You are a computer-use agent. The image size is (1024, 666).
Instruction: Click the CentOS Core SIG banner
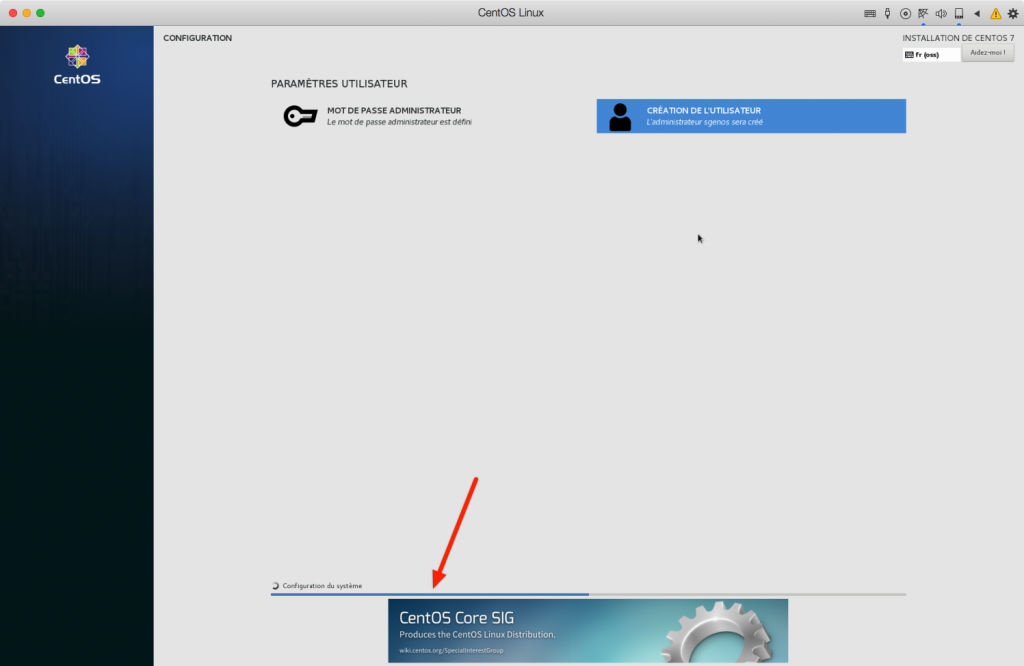coord(587,630)
